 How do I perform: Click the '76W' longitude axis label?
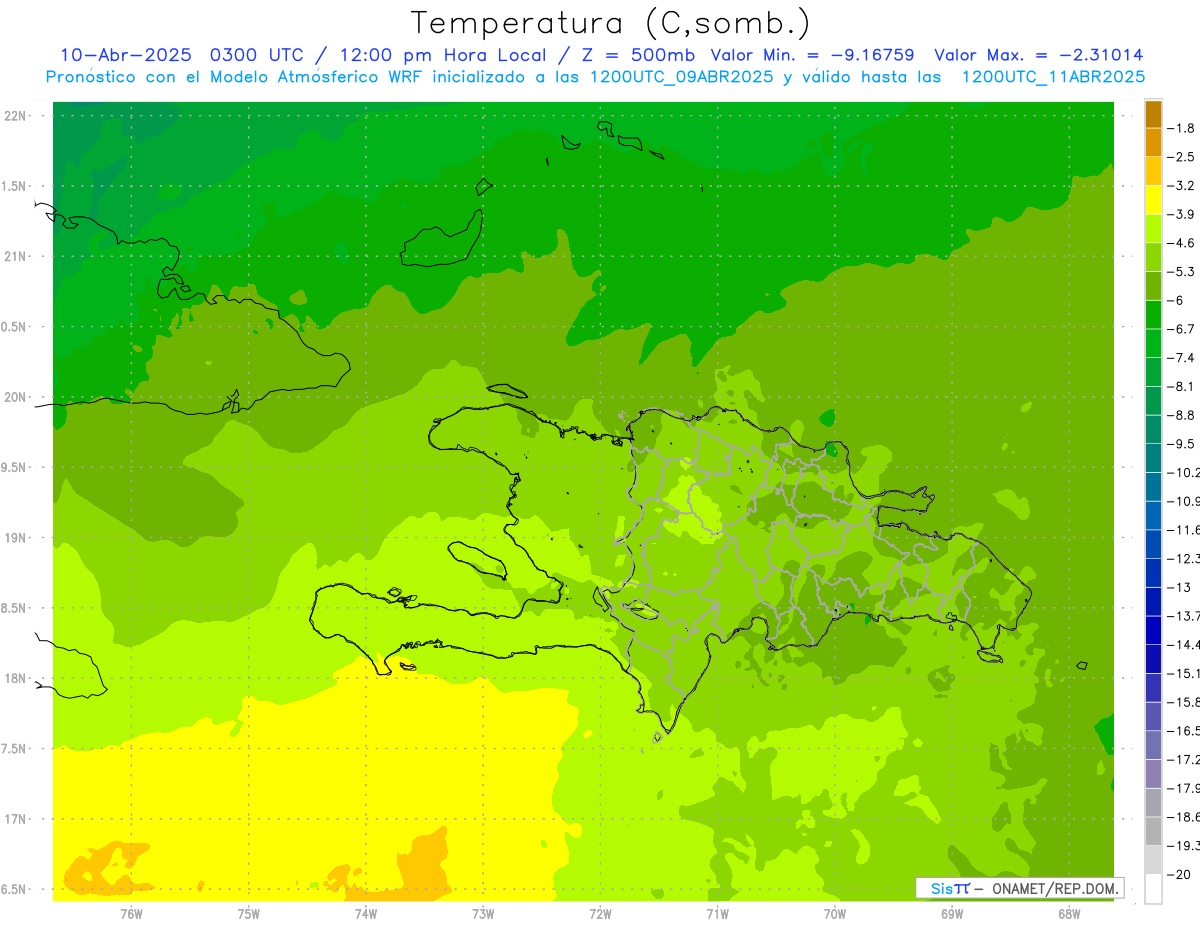(x=131, y=914)
